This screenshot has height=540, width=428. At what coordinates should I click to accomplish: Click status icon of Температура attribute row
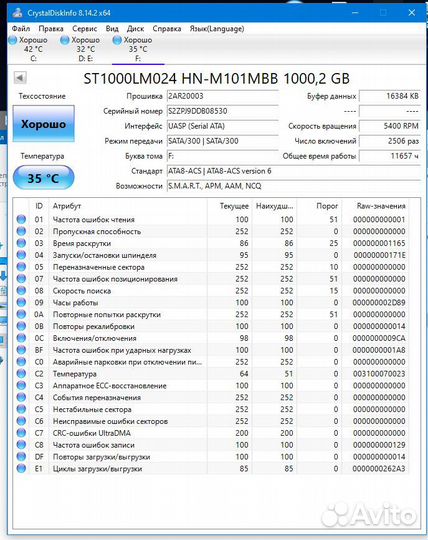[21, 374]
